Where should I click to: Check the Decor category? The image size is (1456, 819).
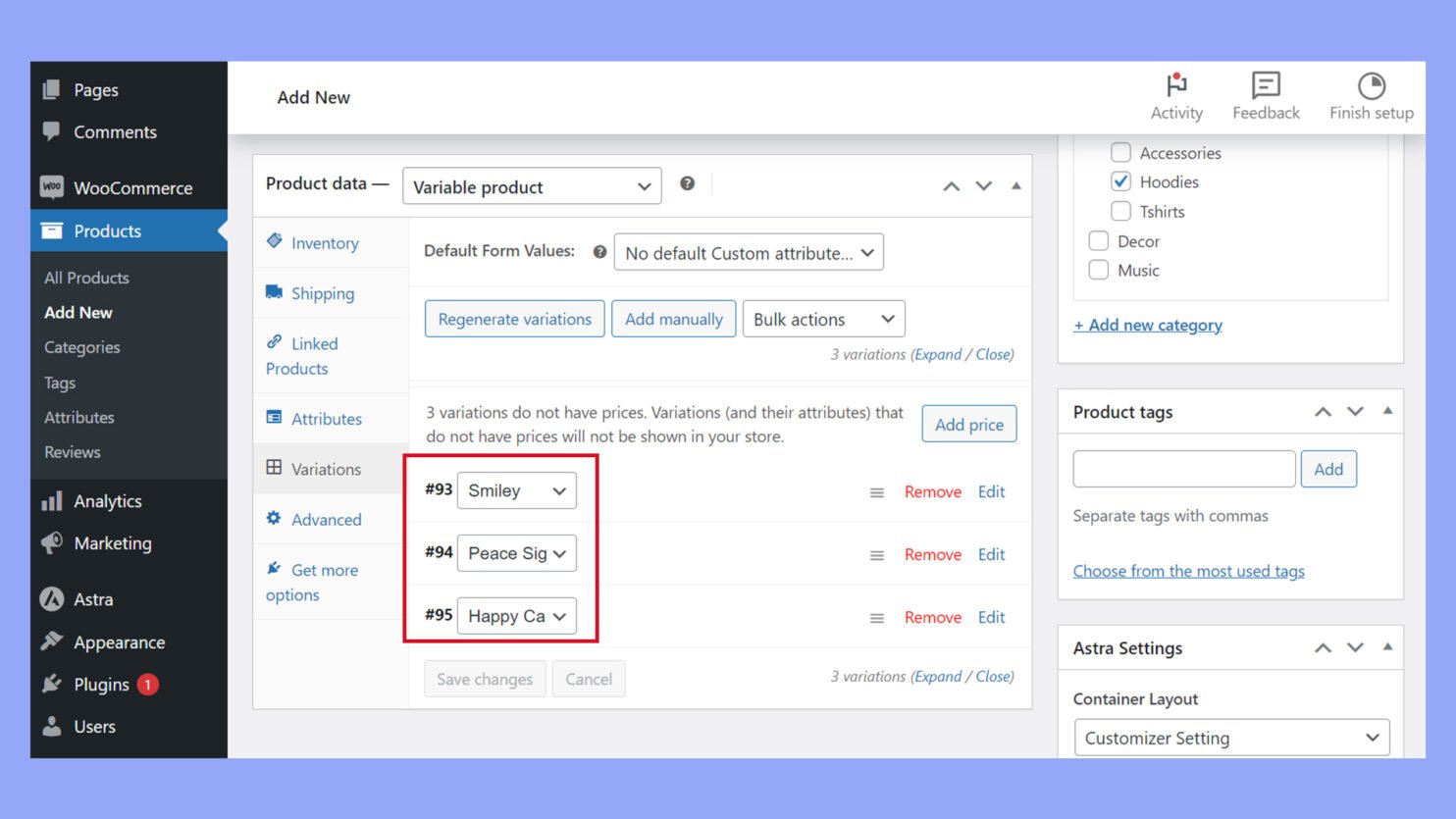(x=1099, y=240)
